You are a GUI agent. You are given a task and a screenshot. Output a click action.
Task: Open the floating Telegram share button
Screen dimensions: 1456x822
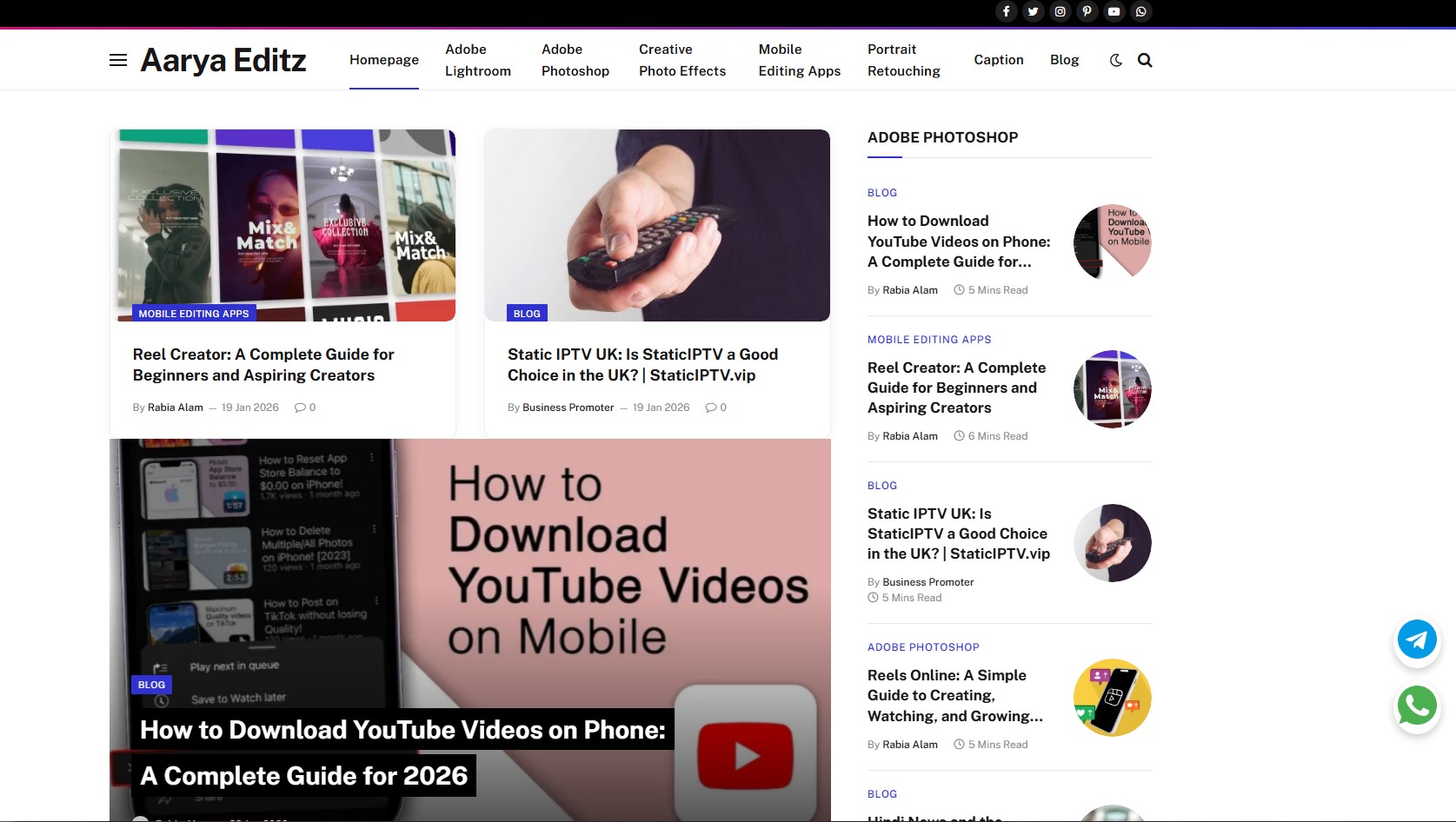click(x=1416, y=640)
